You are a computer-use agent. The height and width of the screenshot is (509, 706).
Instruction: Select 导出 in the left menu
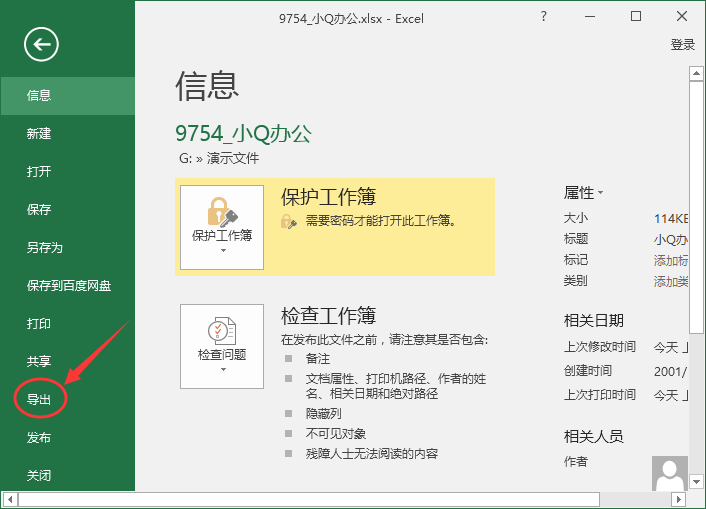click(68, 400)
